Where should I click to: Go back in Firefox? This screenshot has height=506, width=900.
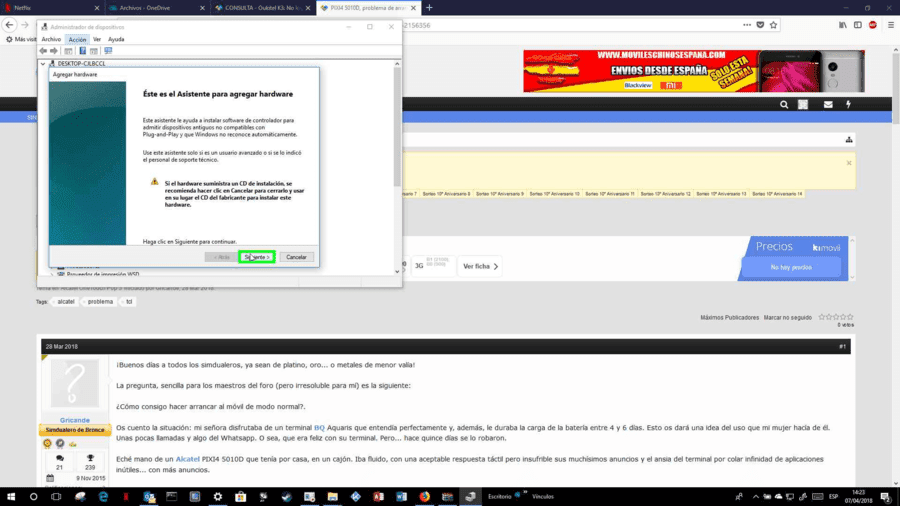coord(9,25)
